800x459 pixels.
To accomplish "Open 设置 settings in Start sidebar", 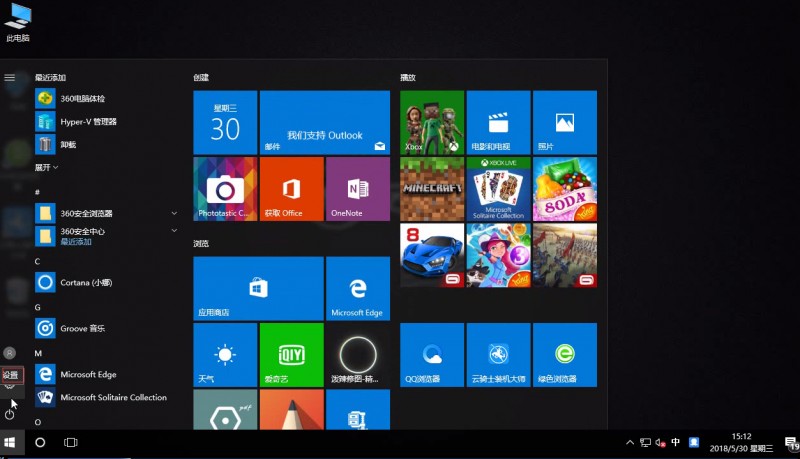I will pos(11,375).
